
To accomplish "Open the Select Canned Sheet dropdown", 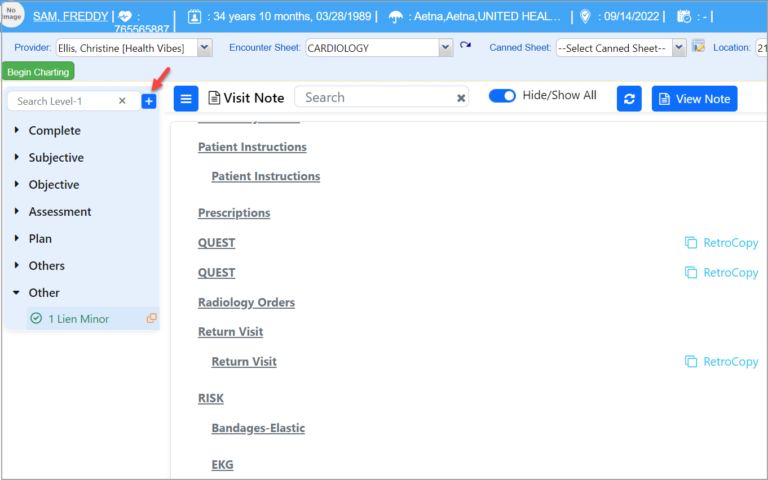I will coord(679,47).
